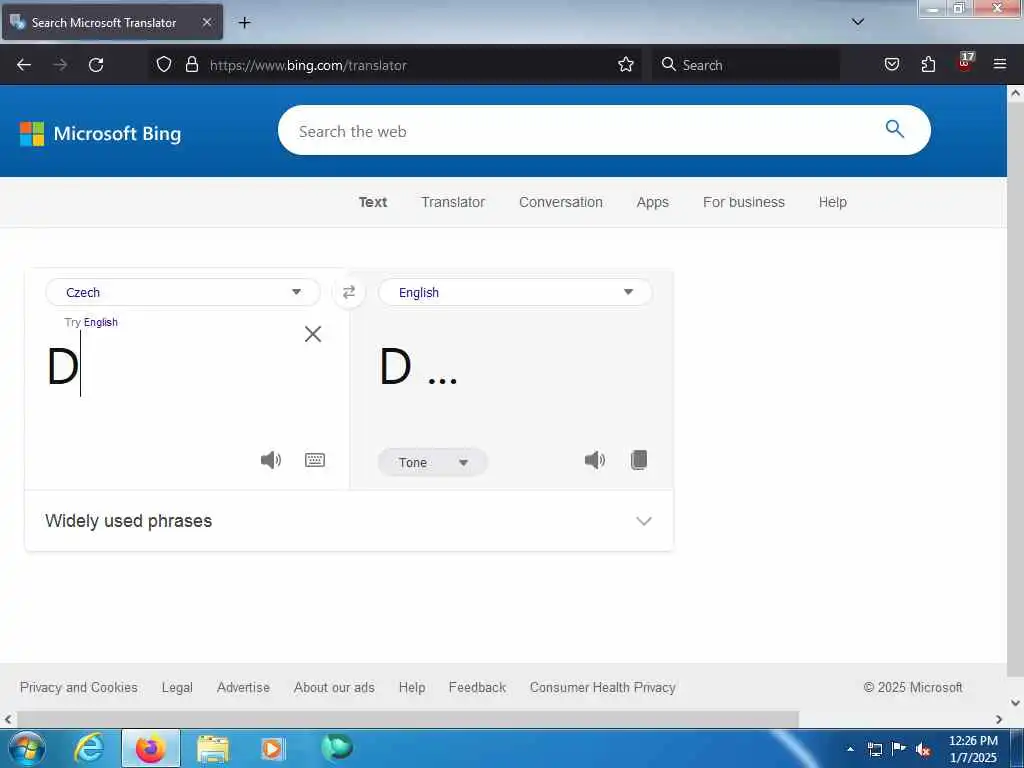The image size is (1024, 768).
Task: Open the Conversation menu item
Action: (x=560, y=202)
